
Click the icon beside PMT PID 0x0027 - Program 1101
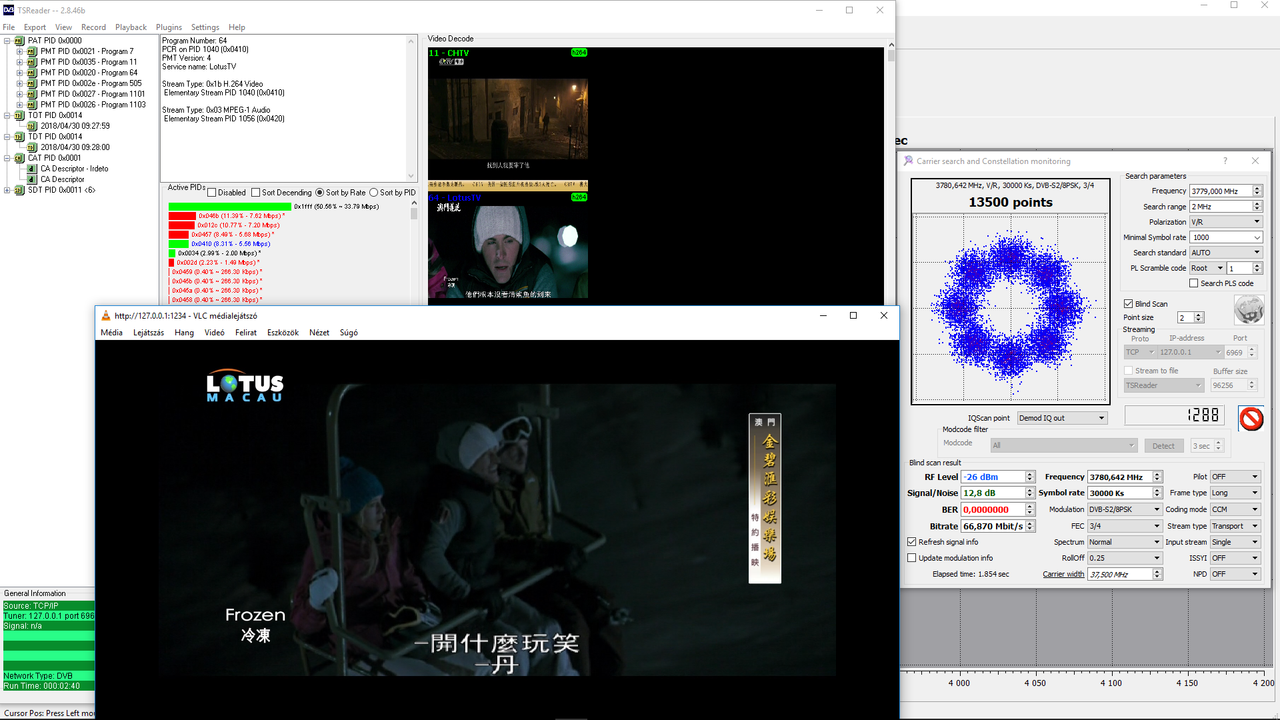pos(33,94)
